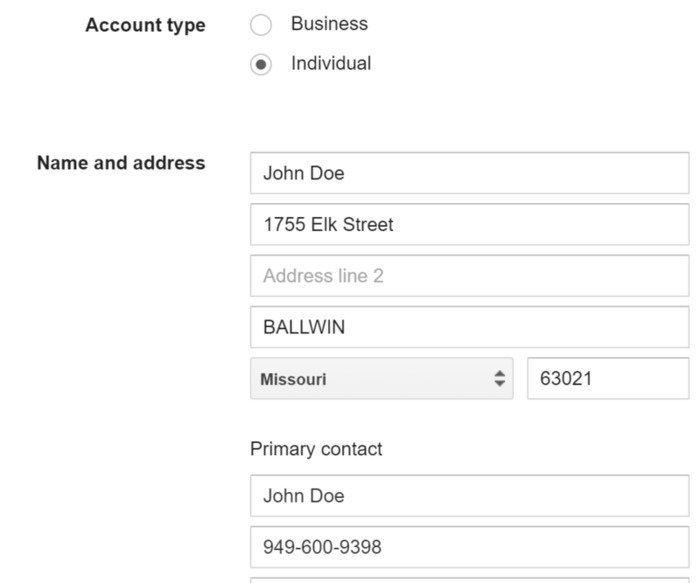
Task: Focus the 63021 zip code field
Action: pyautogui.click(x=607, y=379)
